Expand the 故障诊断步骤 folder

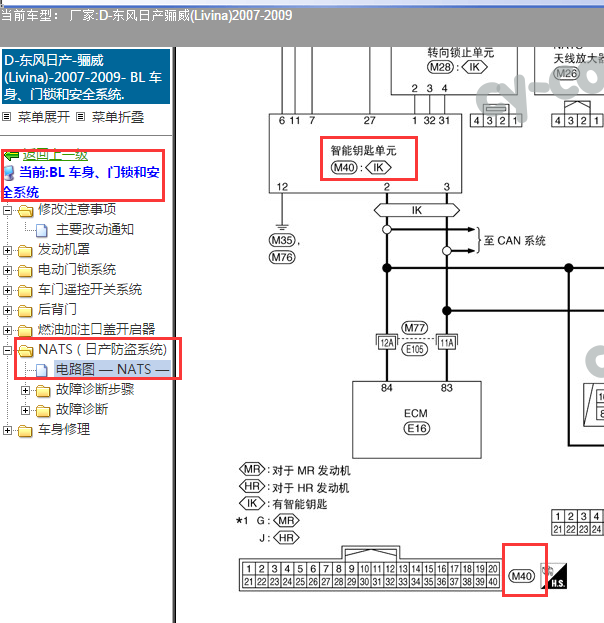tap(25, 391)
